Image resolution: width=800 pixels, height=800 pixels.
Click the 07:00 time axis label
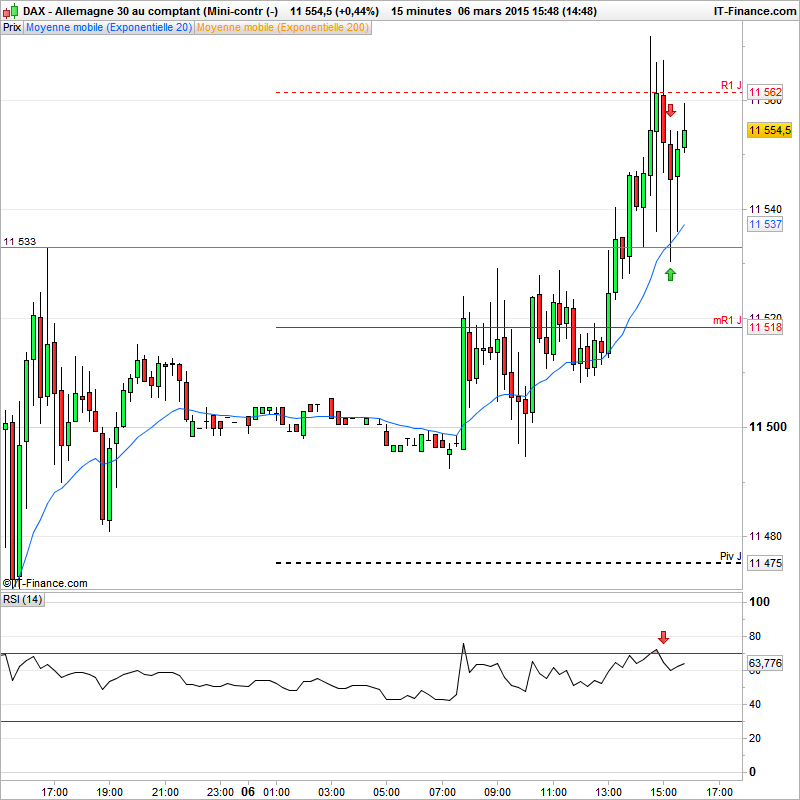(442, 792)
